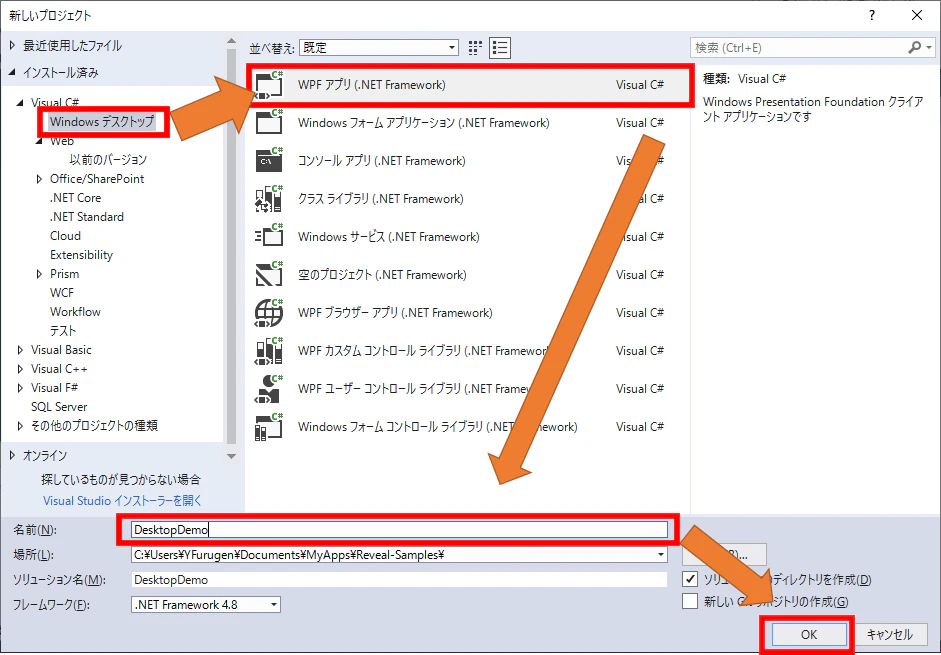Switch templates to list view

point(500,47)
